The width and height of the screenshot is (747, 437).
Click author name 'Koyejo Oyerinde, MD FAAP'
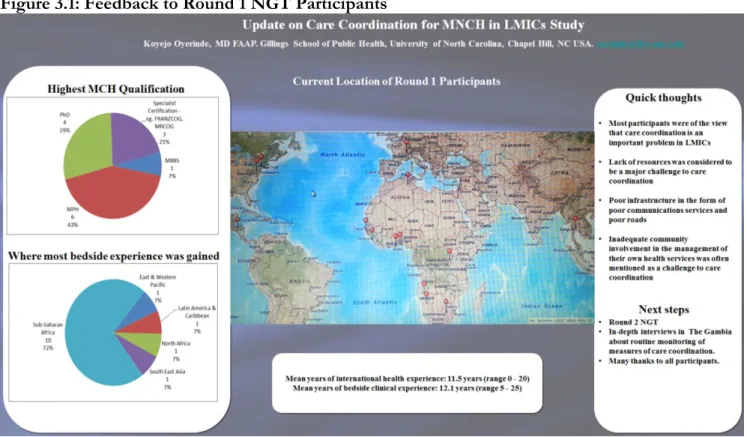(x=201, y=44)
